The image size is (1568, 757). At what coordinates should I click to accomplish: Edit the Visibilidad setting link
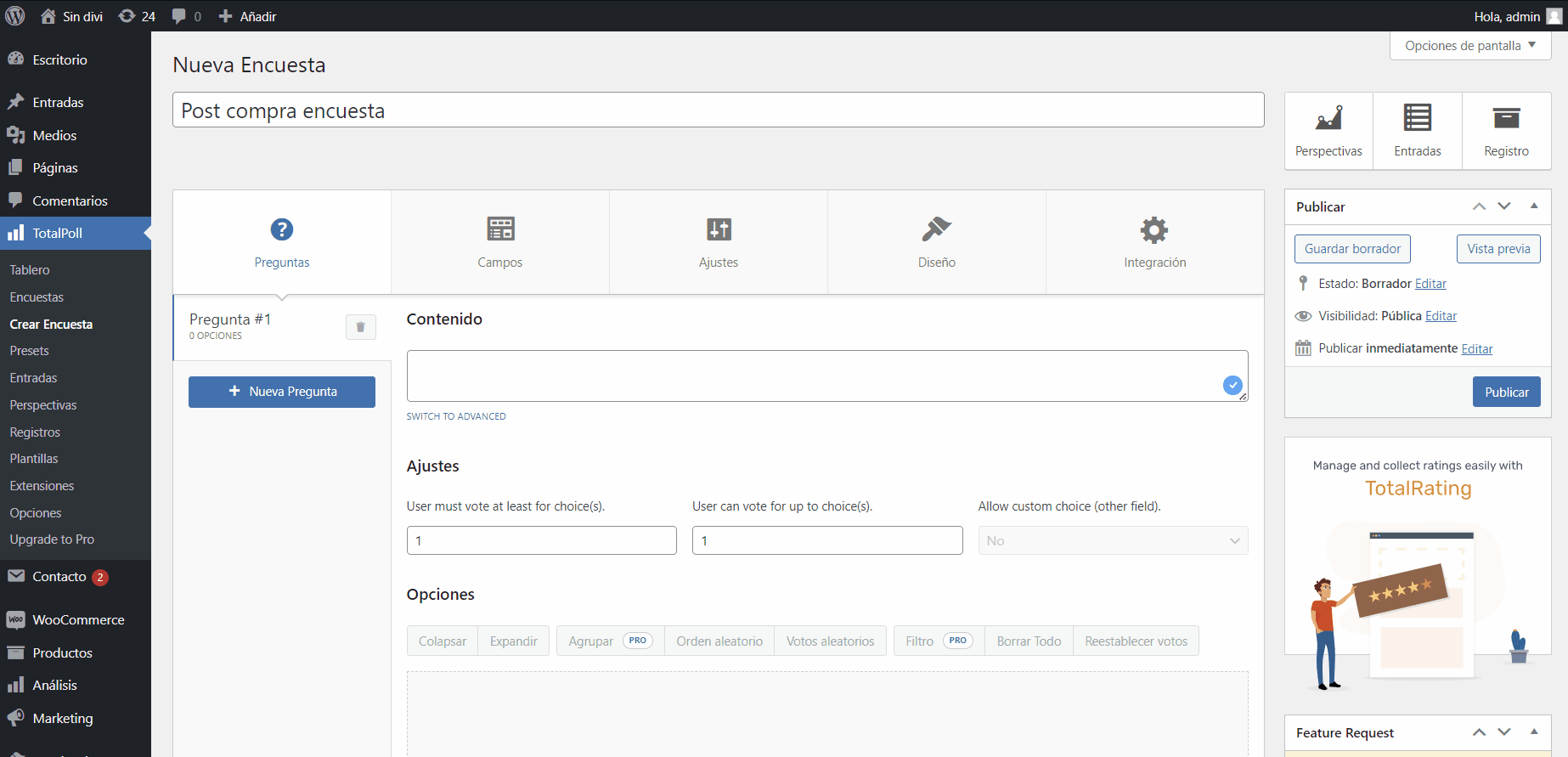pyautogui.click(x=1441, y=316)
